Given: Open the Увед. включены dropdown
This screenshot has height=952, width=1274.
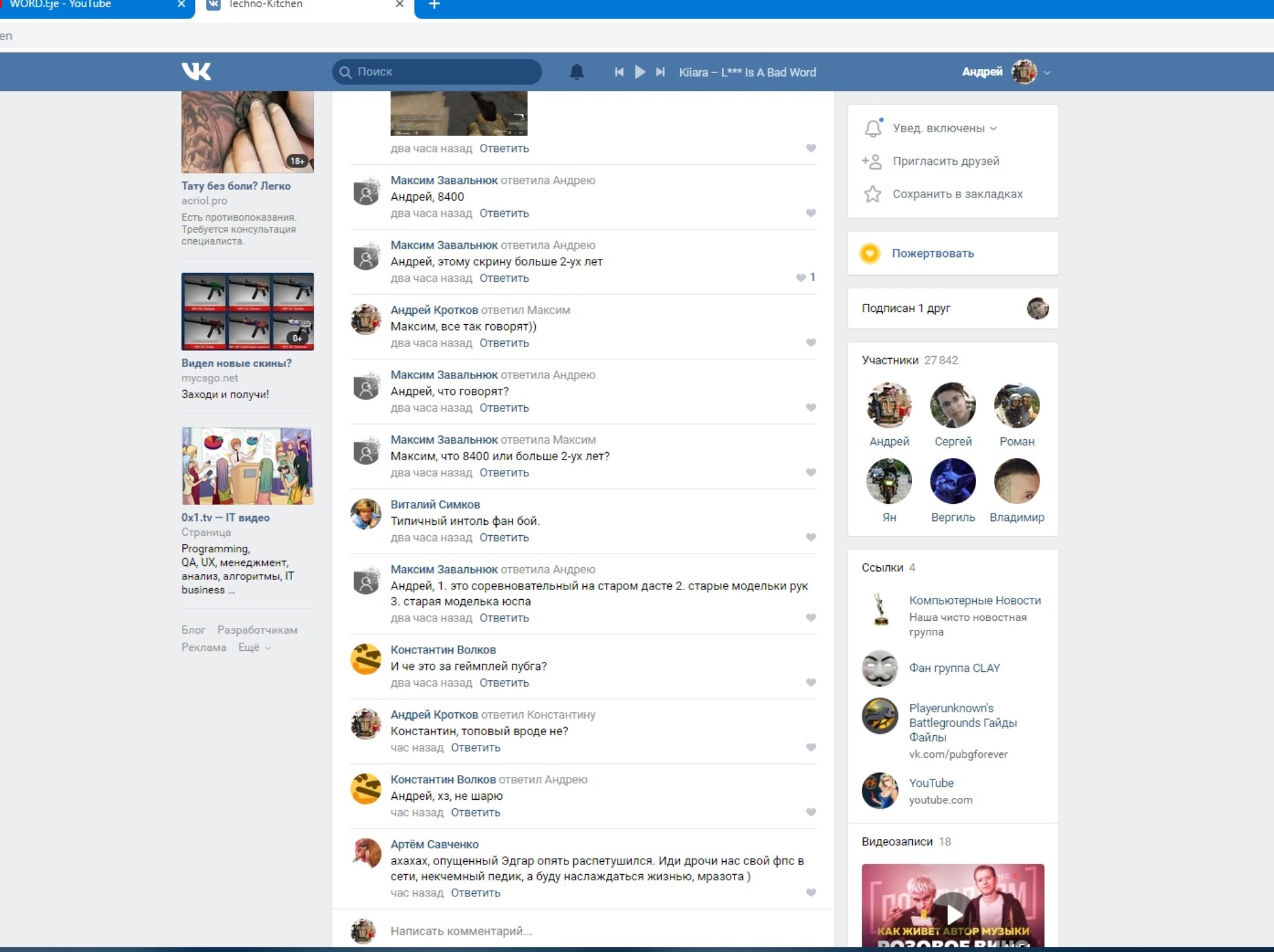Looking at the screenshot, I should coord(944,128).
